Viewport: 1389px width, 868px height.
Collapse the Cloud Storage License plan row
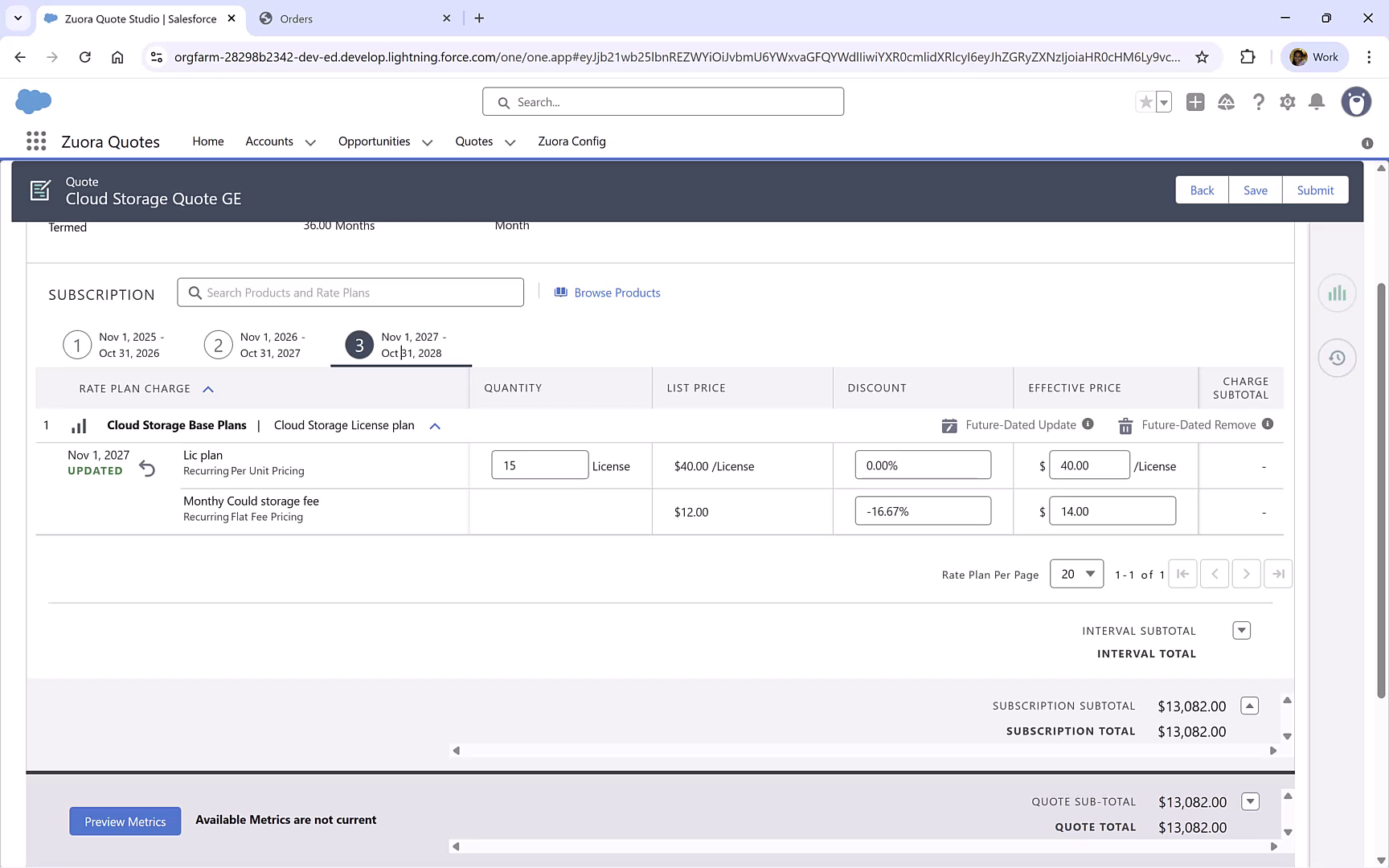click(x=435, y=426)
